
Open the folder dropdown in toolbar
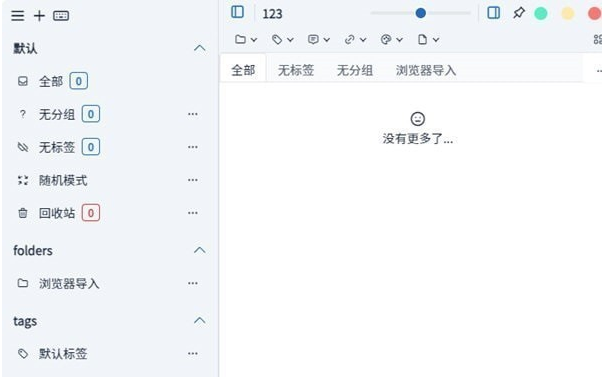[x=246, y=39]
